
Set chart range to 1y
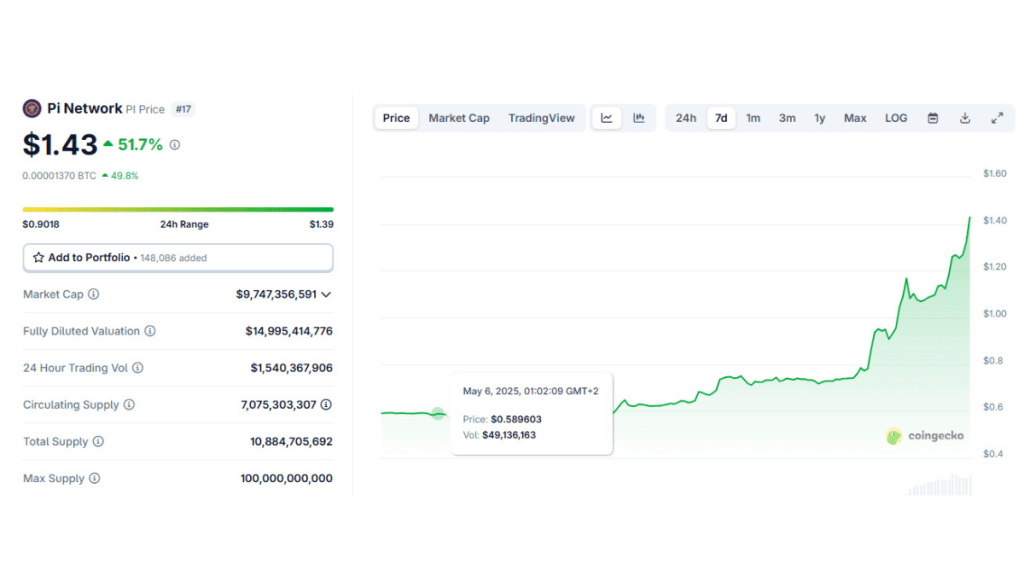click(820, 118)
